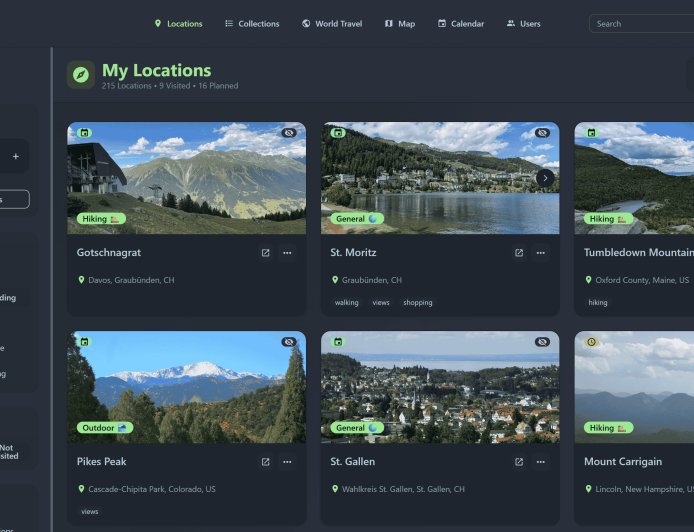Viewport: 694px width, 532px height.
Task: Open Gotschnagrat details via external link icon
Action: click(266, 253)
